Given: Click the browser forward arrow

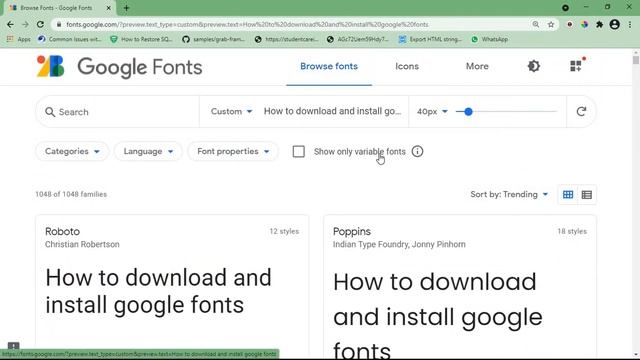Looking at the screenshot, I should (x=25, y=24).
